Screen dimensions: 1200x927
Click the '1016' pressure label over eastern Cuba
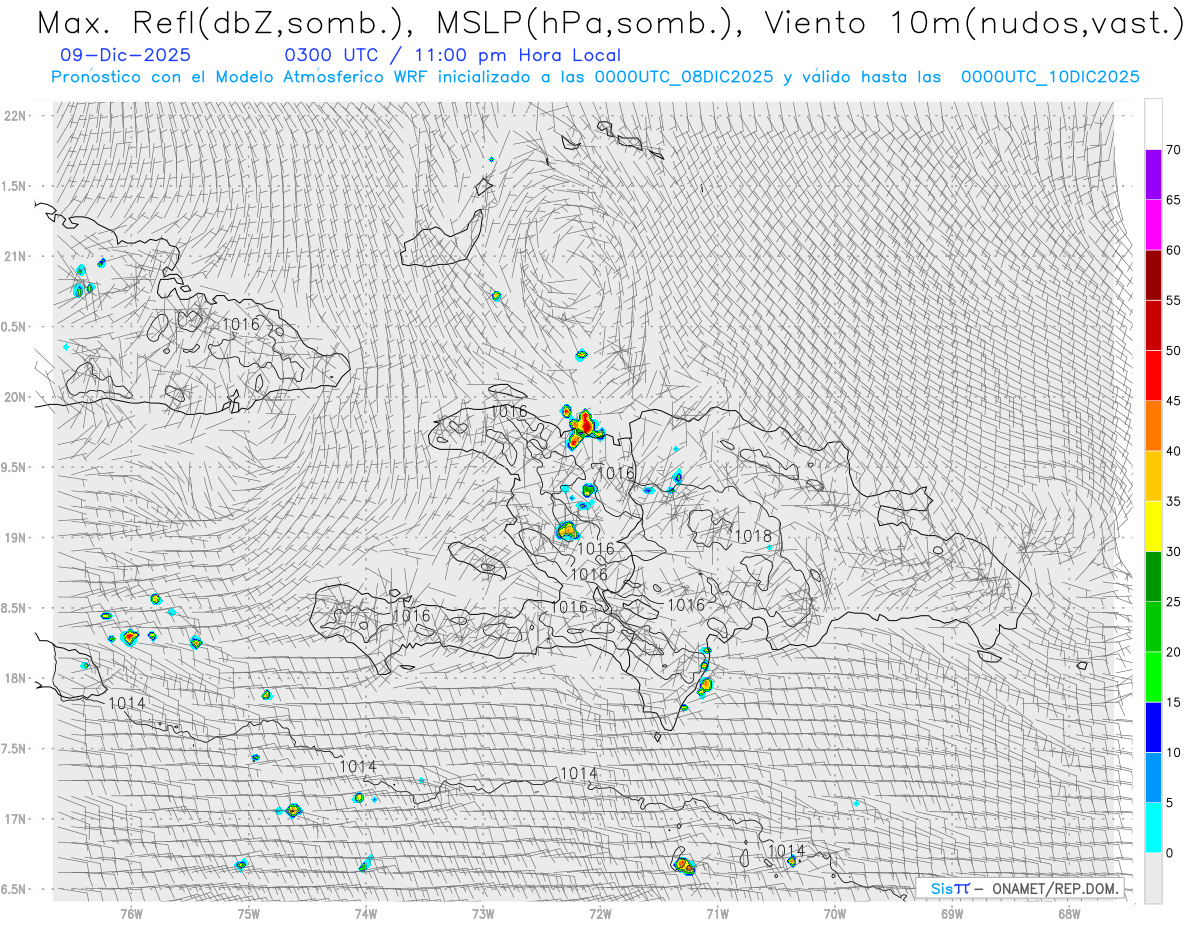(240, 324)
